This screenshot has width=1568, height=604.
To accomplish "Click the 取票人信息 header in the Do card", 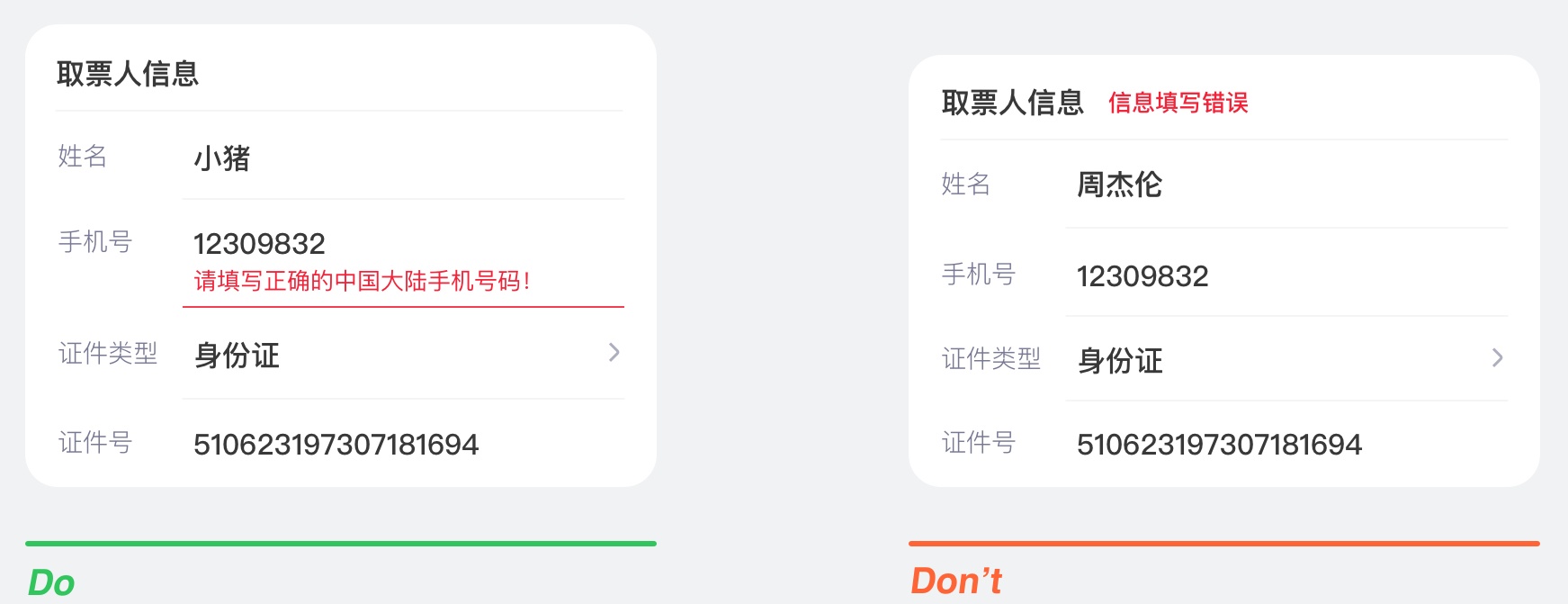I will pos(126,75).
